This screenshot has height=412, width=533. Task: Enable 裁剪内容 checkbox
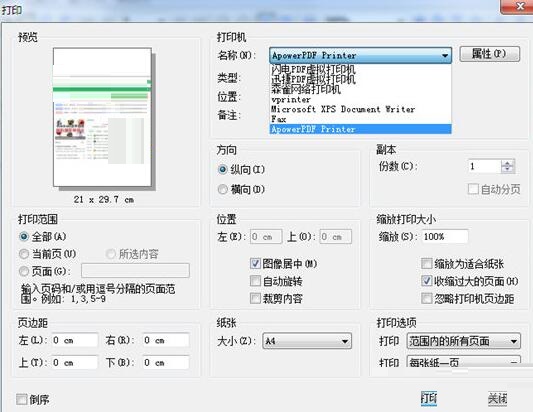coord(255,298)
